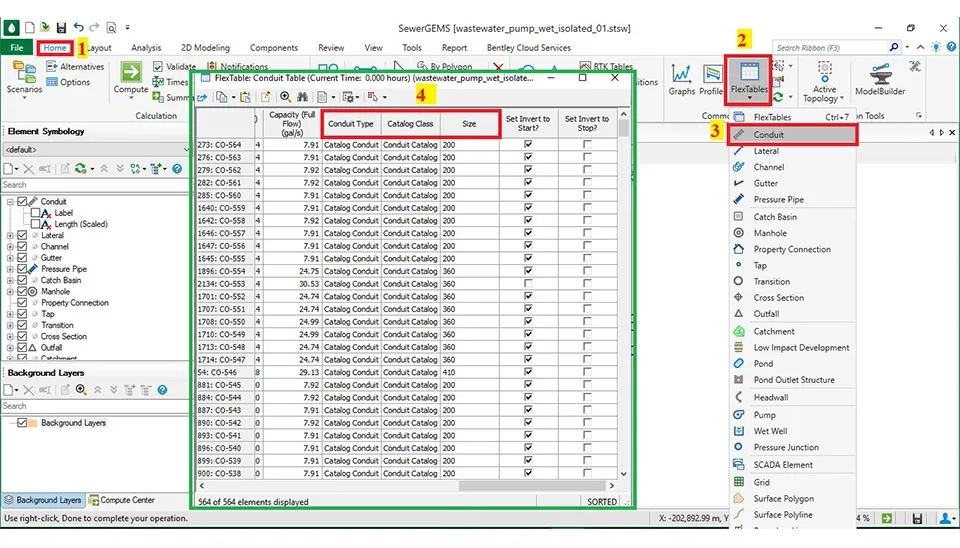Sort by the Conduit Type column header
960x548 pixels.
coord(351,123)
